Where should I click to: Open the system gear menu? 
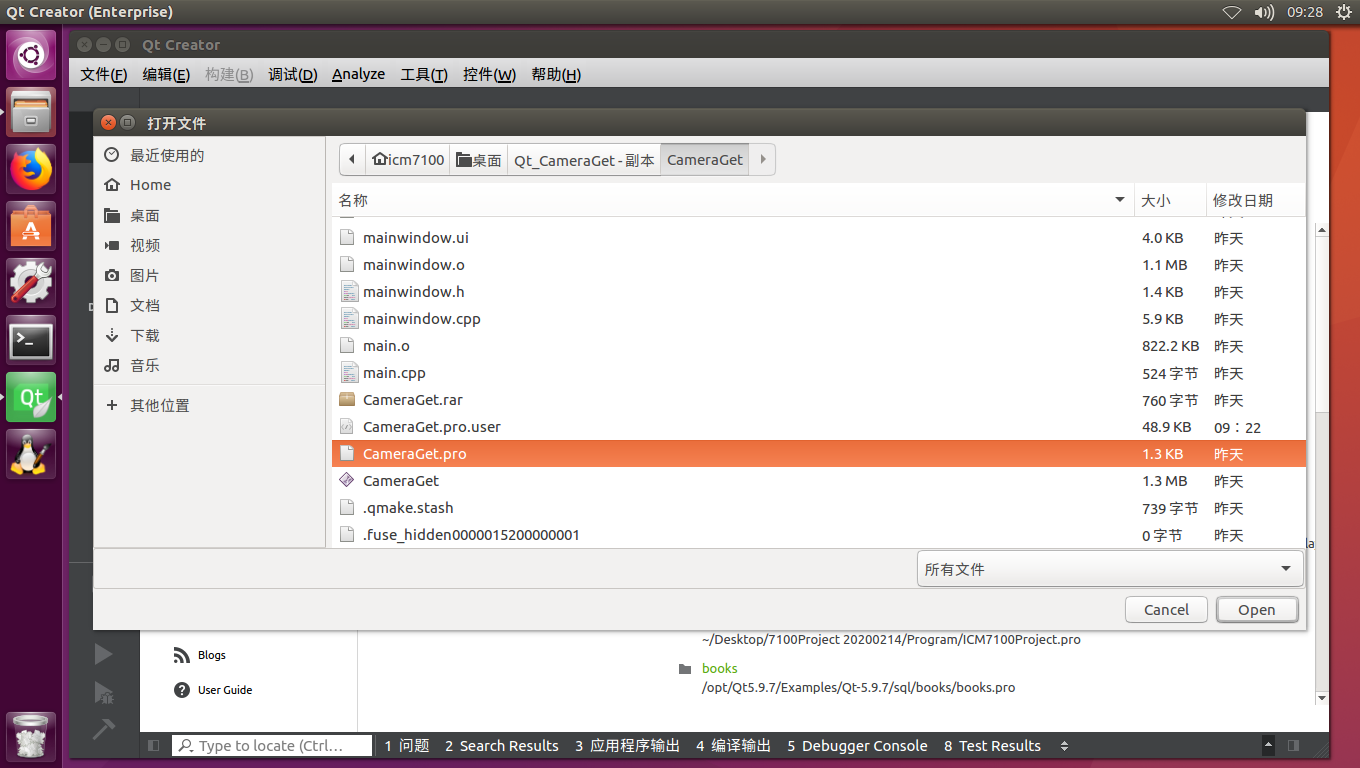1342,12
